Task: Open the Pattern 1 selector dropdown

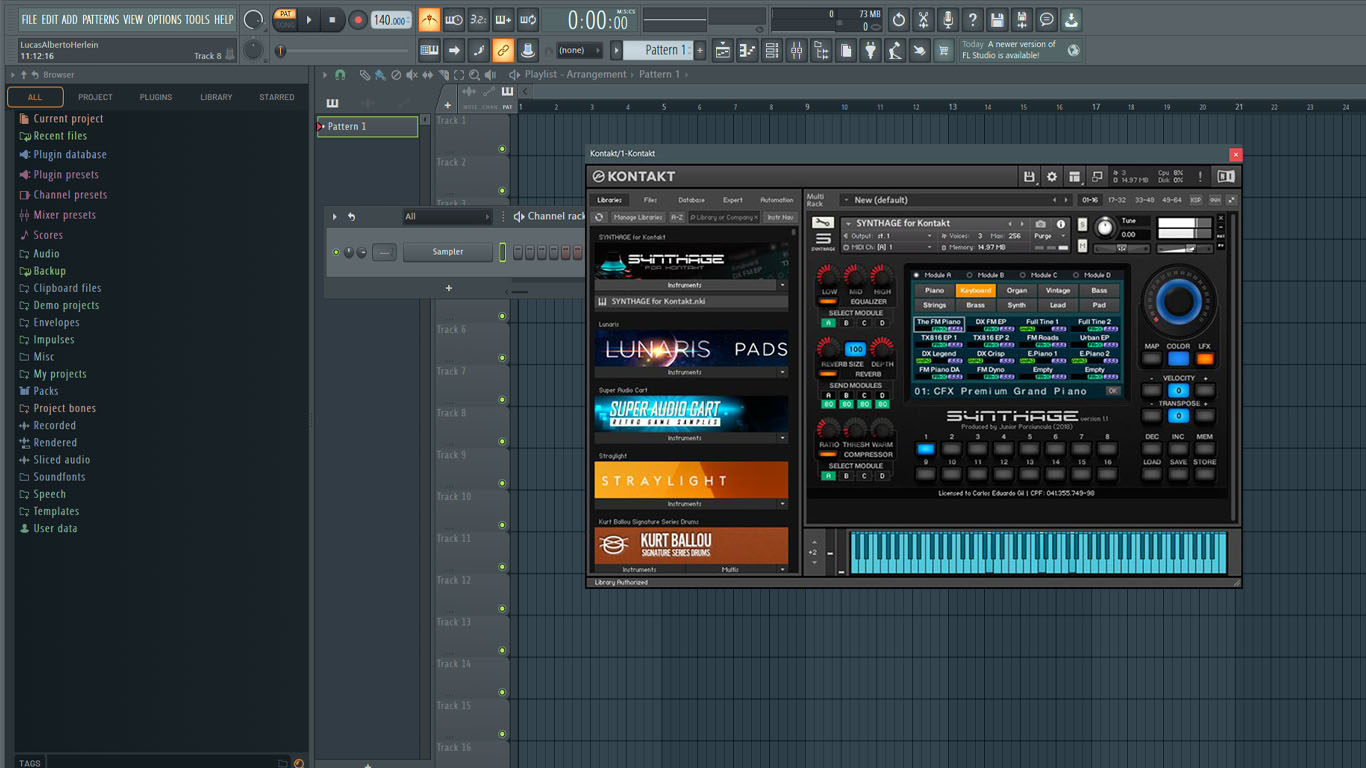Action: point(656,50)
